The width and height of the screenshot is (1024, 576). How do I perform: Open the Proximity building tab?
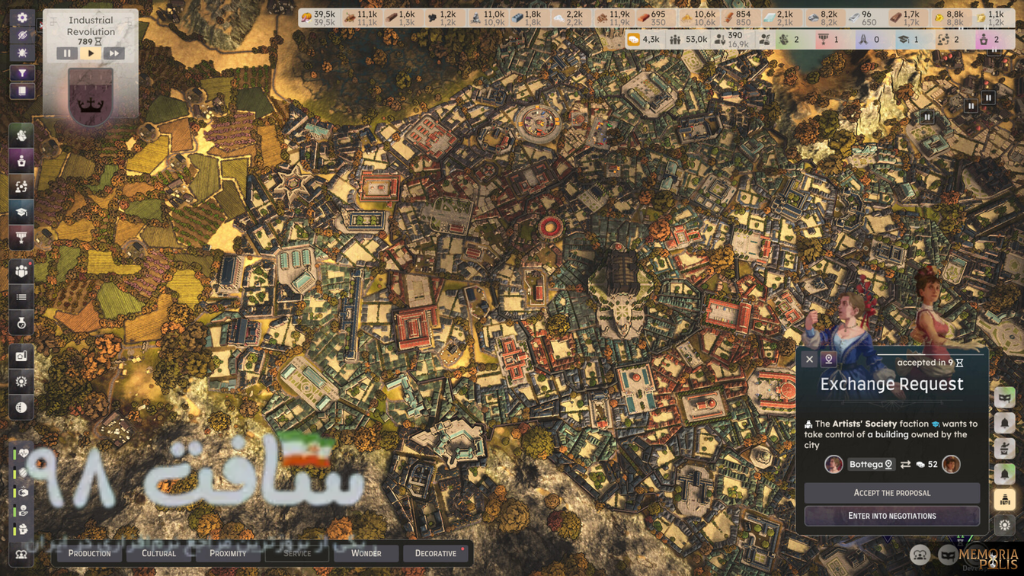(x=228, y=553)
